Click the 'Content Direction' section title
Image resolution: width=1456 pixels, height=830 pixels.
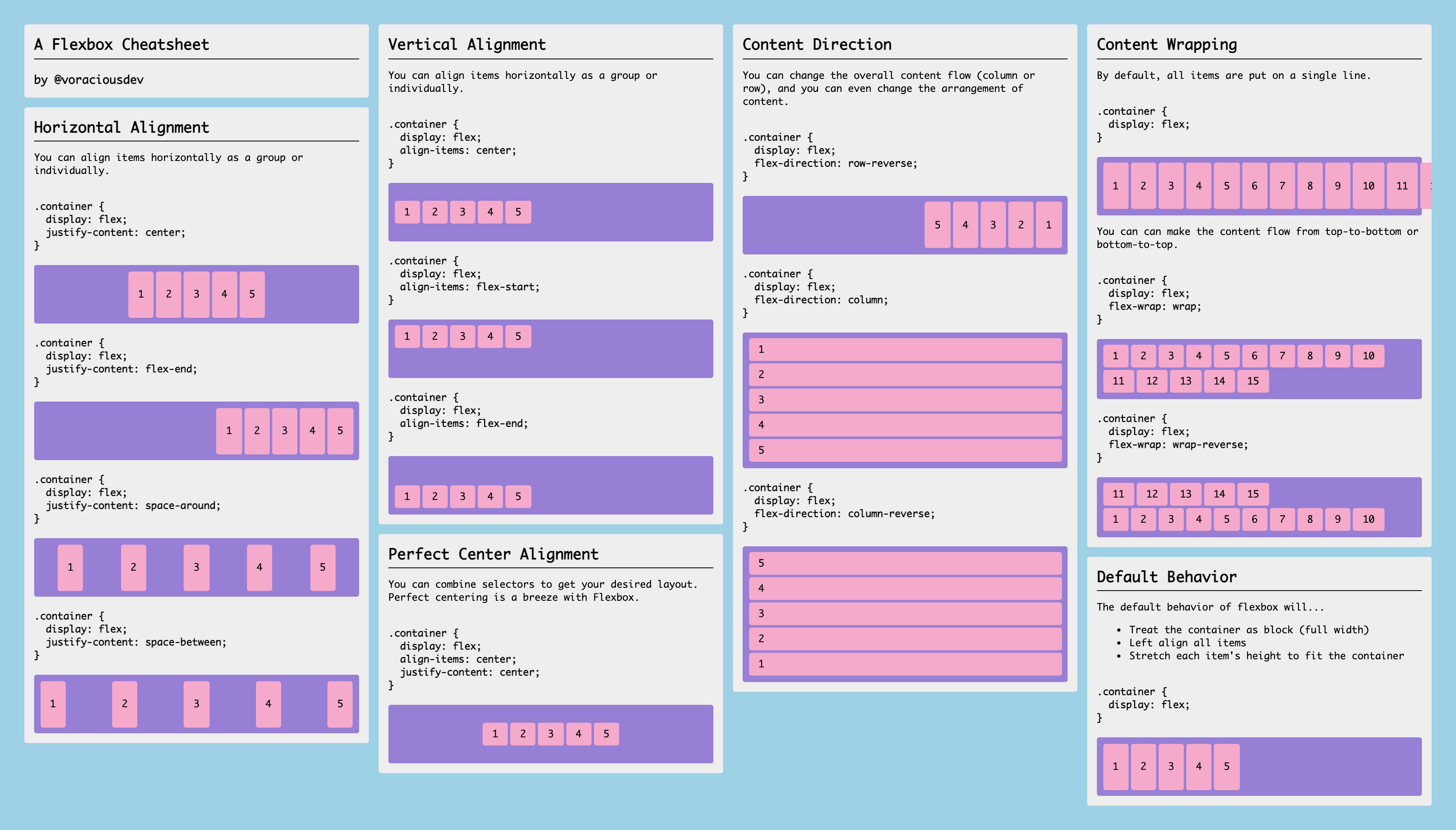pyautogui.click(x=816, y=44)
